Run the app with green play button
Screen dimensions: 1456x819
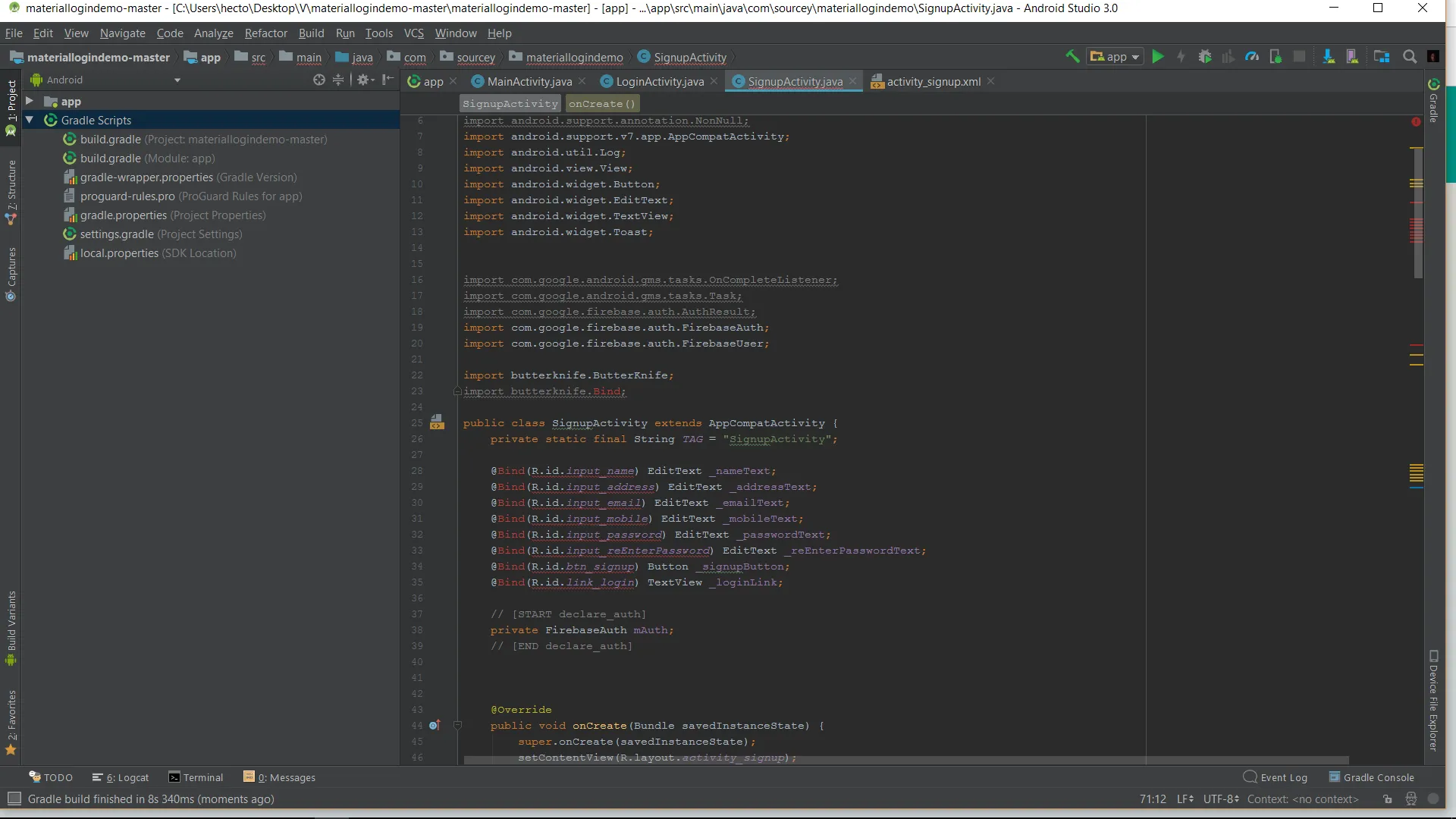(1157, 56)
